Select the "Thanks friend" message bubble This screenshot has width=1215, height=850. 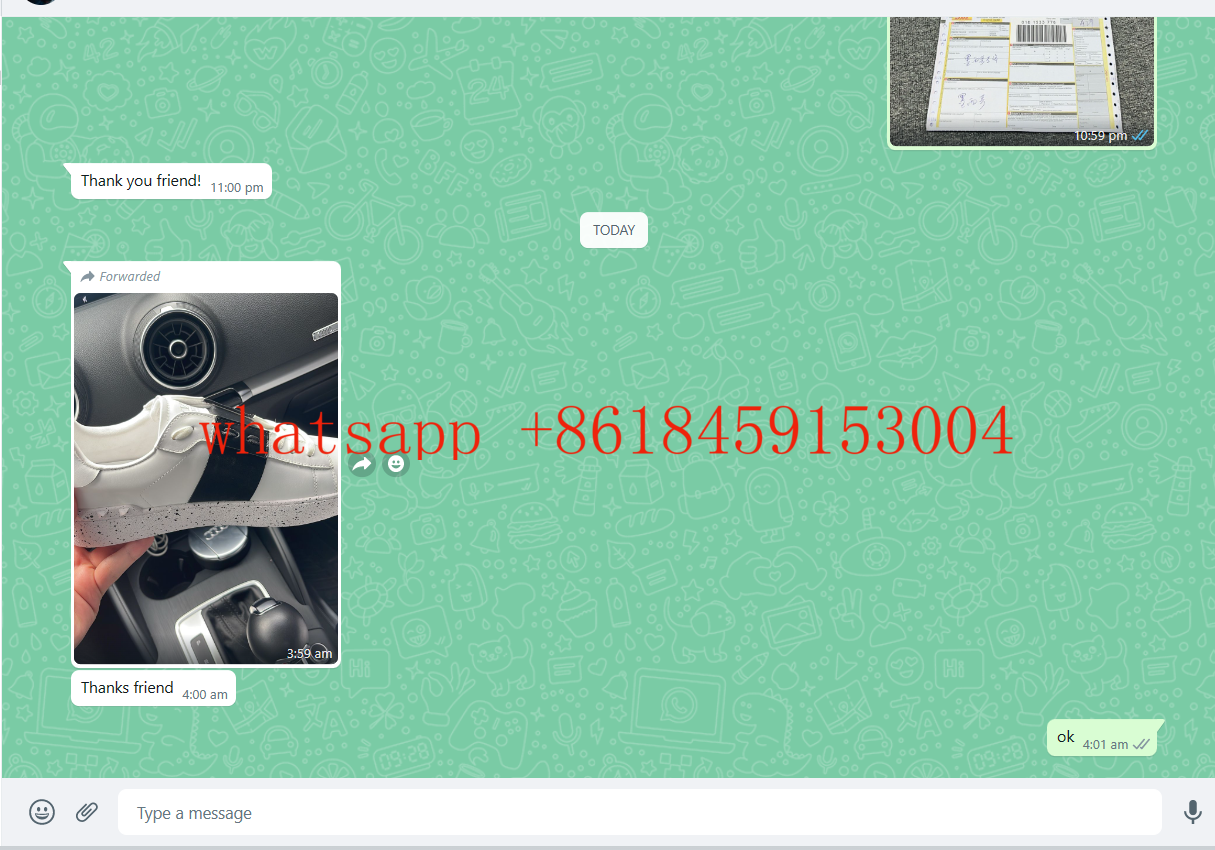[127, 688]
